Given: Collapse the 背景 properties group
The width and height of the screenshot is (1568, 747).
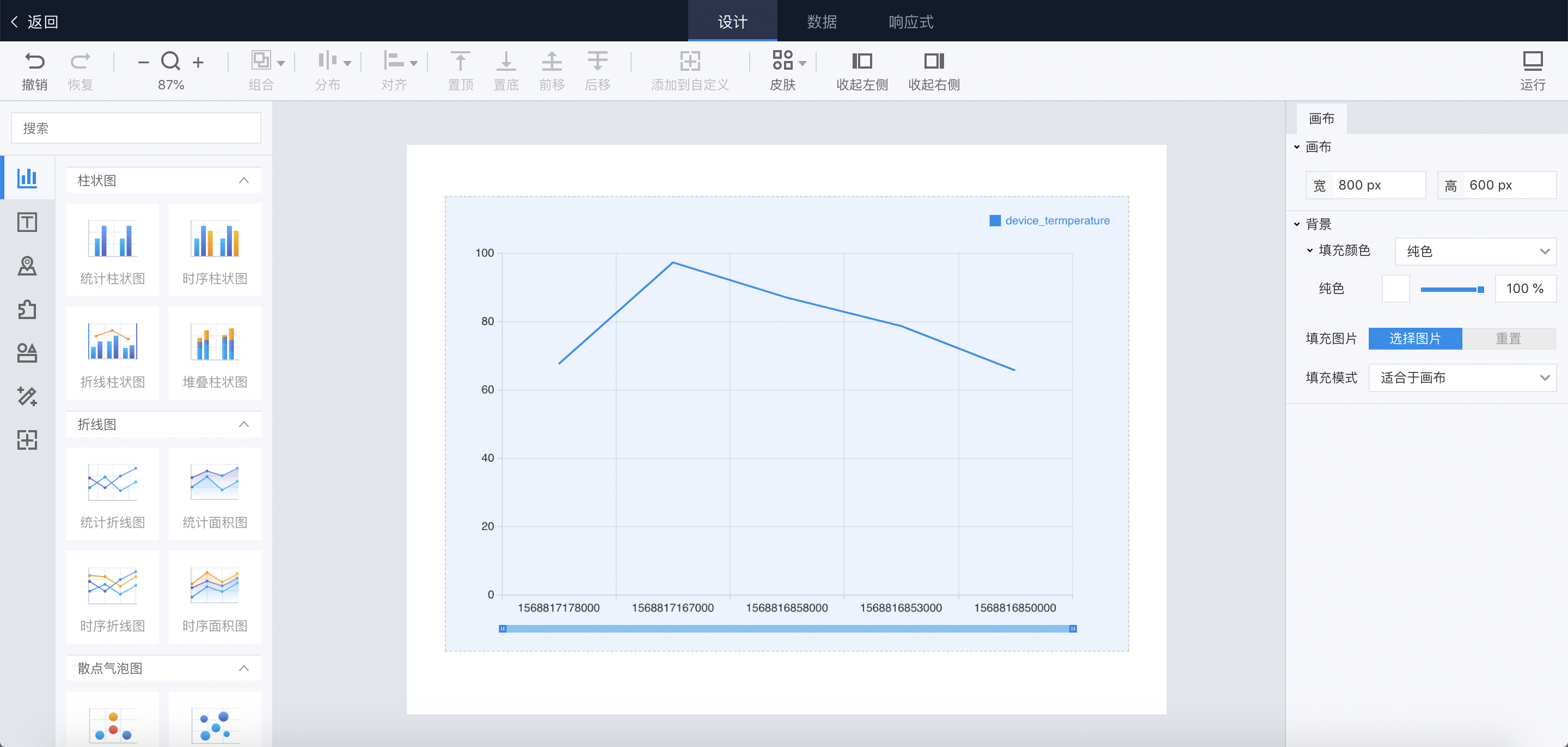Looking at the screenshot, I should (1297, 224).
